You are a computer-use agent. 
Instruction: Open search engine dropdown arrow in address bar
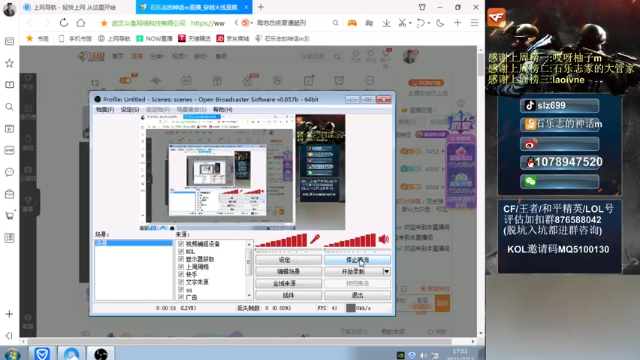(x=252, y=23)
